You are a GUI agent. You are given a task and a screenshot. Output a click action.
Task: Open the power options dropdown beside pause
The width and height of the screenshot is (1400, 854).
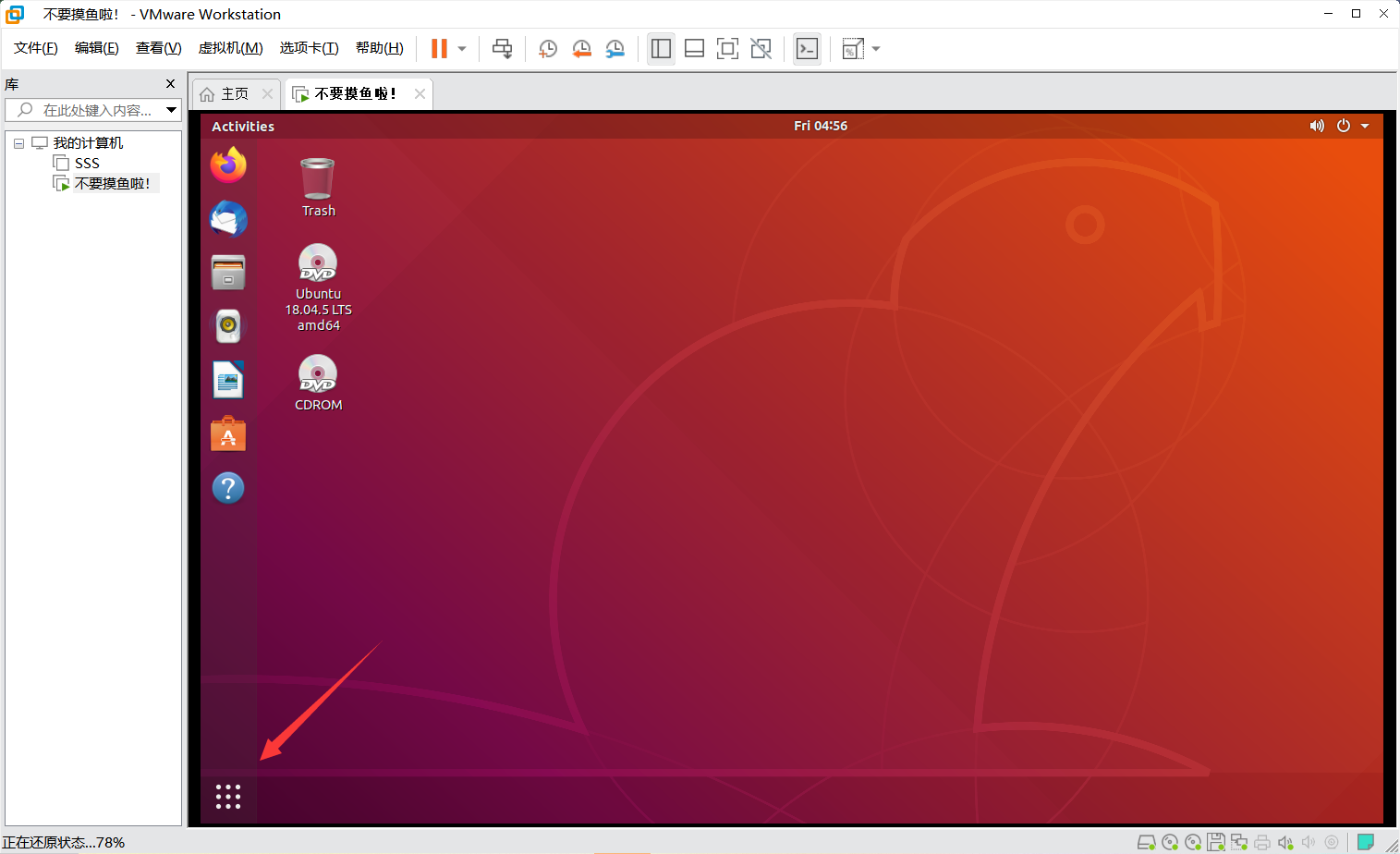pyautogui.click(x=462, y=49)
